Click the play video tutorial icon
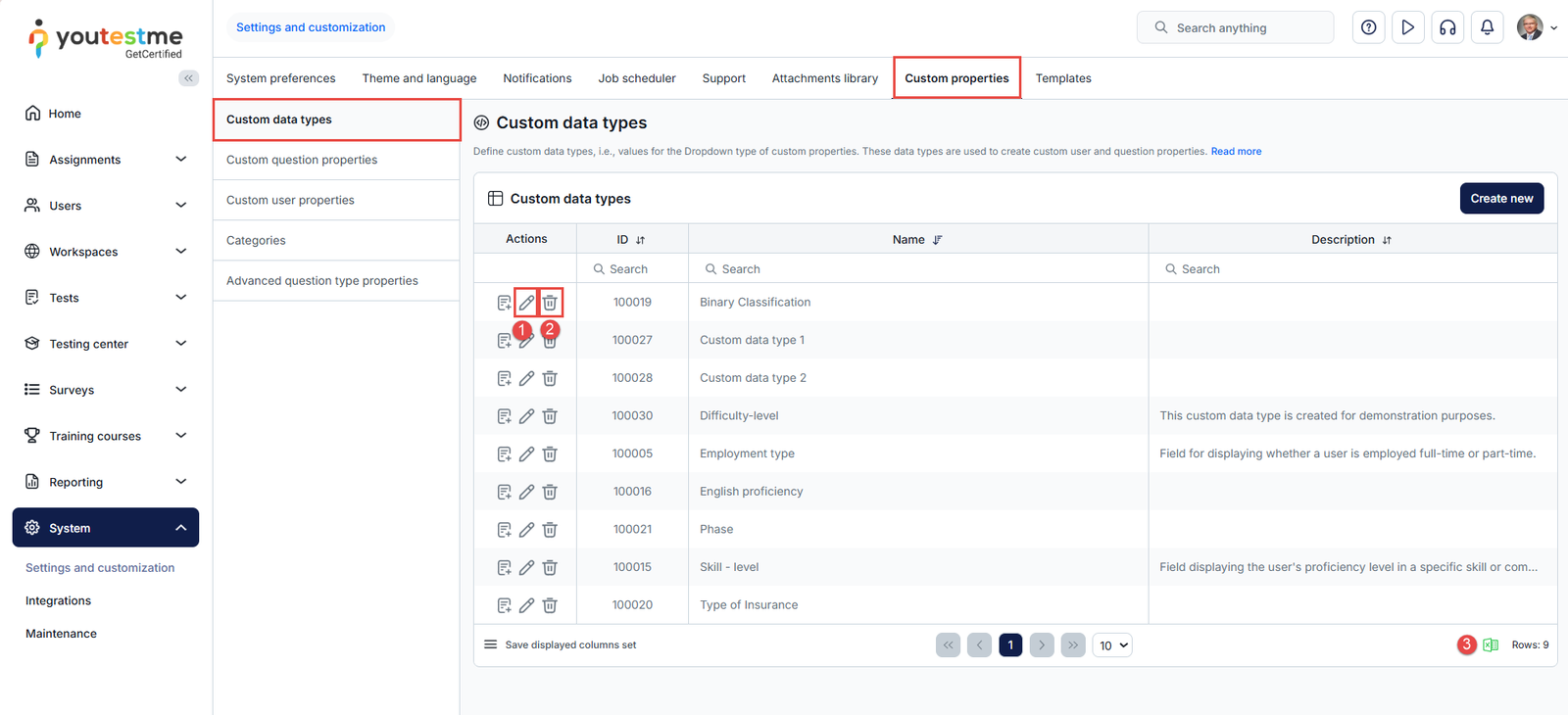Screen dimensions: 1568x715 click(1407, 27)
